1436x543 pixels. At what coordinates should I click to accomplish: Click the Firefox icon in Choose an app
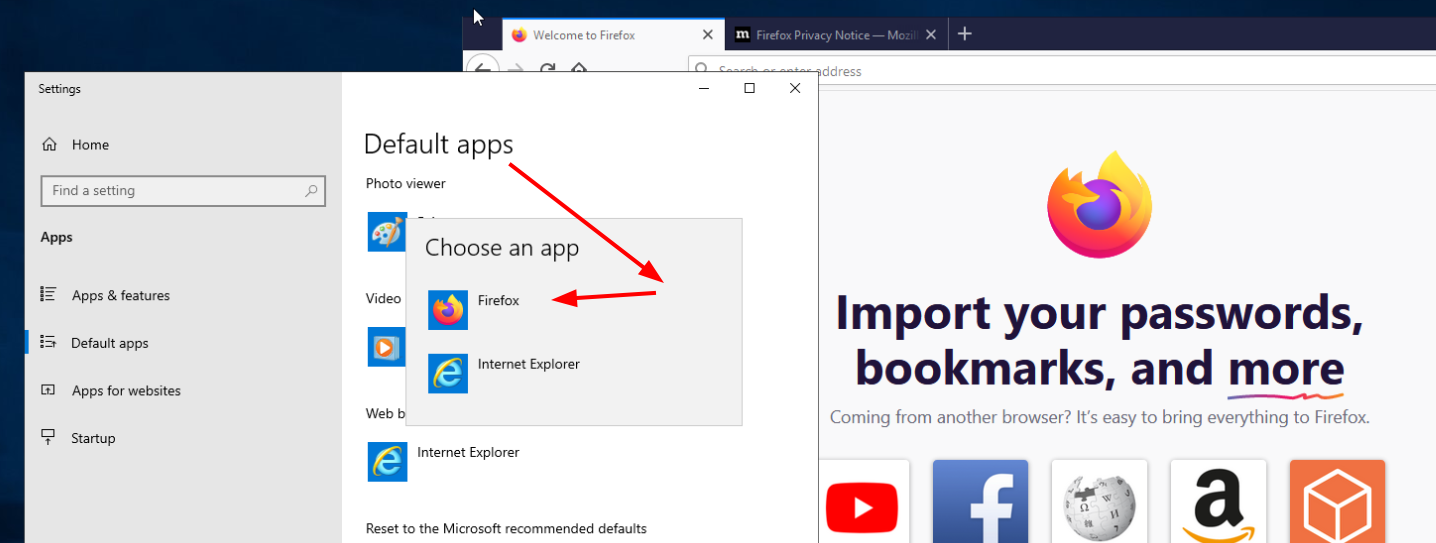point(448,310)
